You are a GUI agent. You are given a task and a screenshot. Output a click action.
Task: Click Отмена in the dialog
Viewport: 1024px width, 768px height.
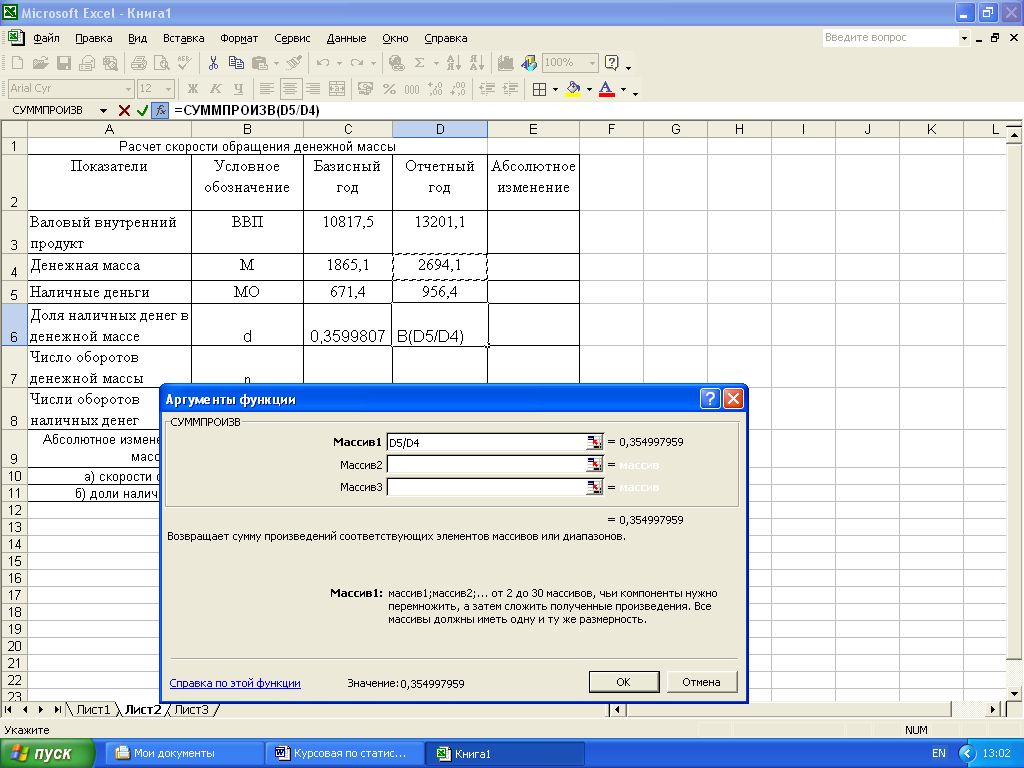tap(701, 682)
